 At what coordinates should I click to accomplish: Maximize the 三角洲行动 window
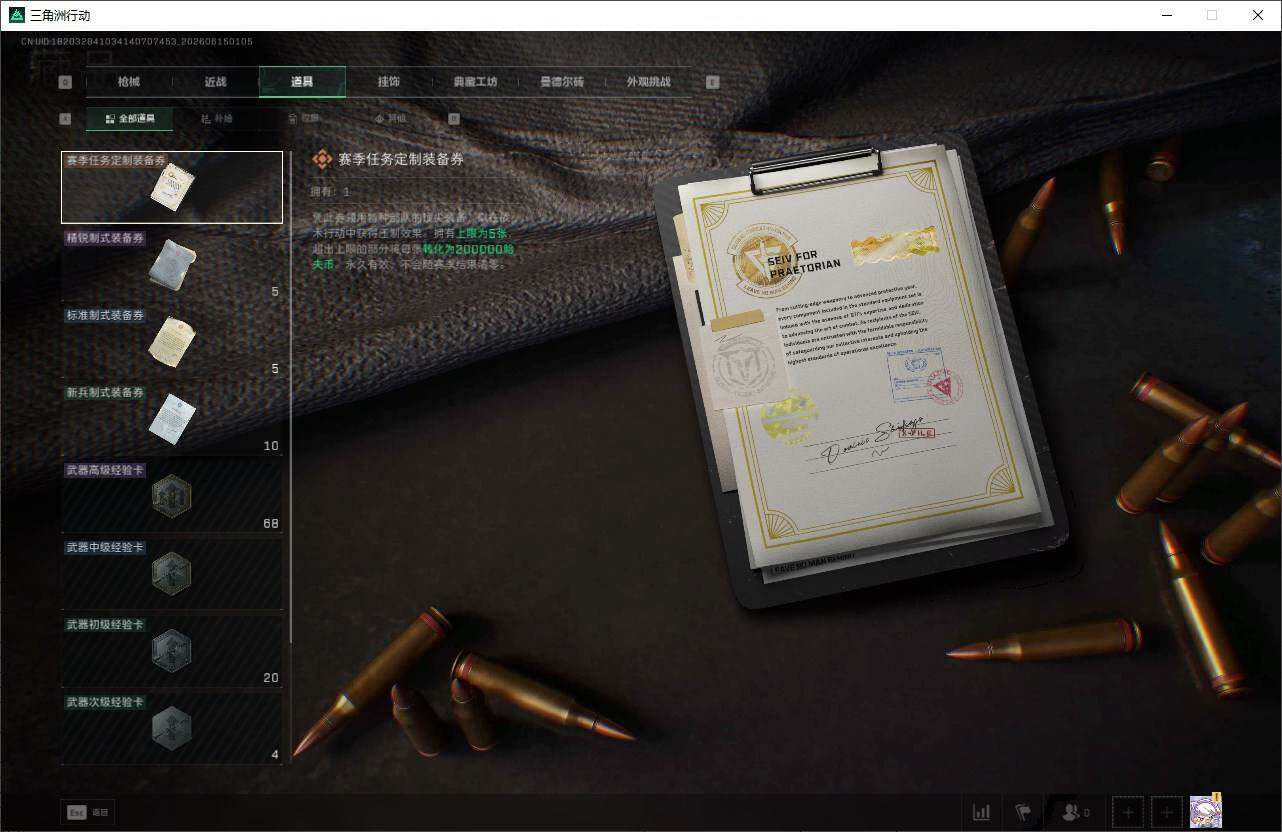click(1212, 15)
